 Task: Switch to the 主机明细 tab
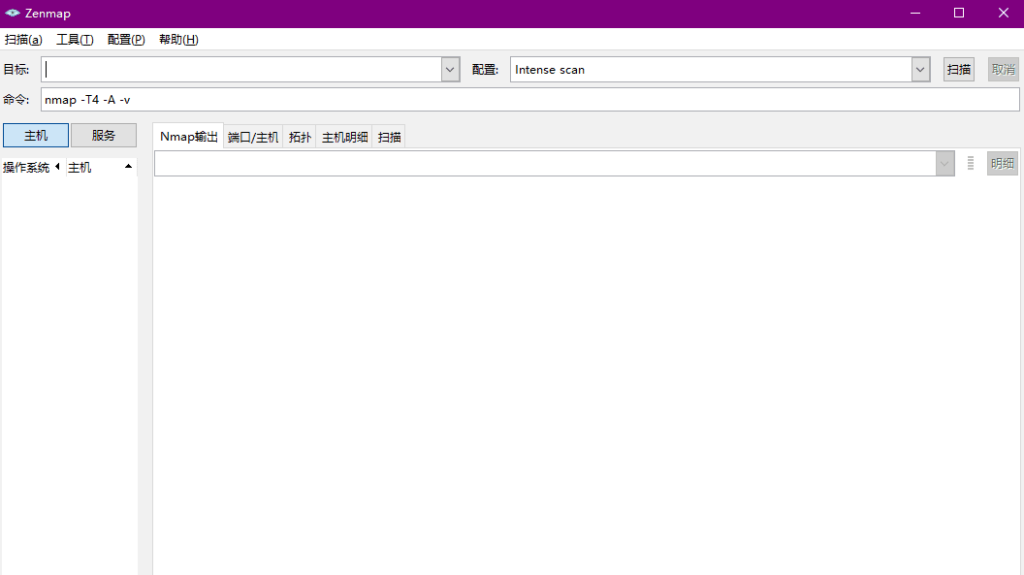344,137
